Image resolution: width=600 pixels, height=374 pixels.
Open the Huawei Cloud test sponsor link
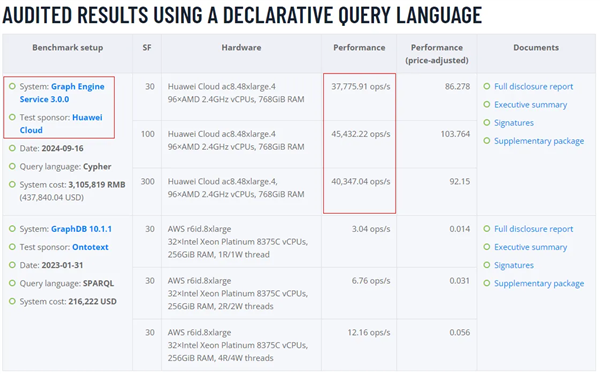click(x=61, y=124)
